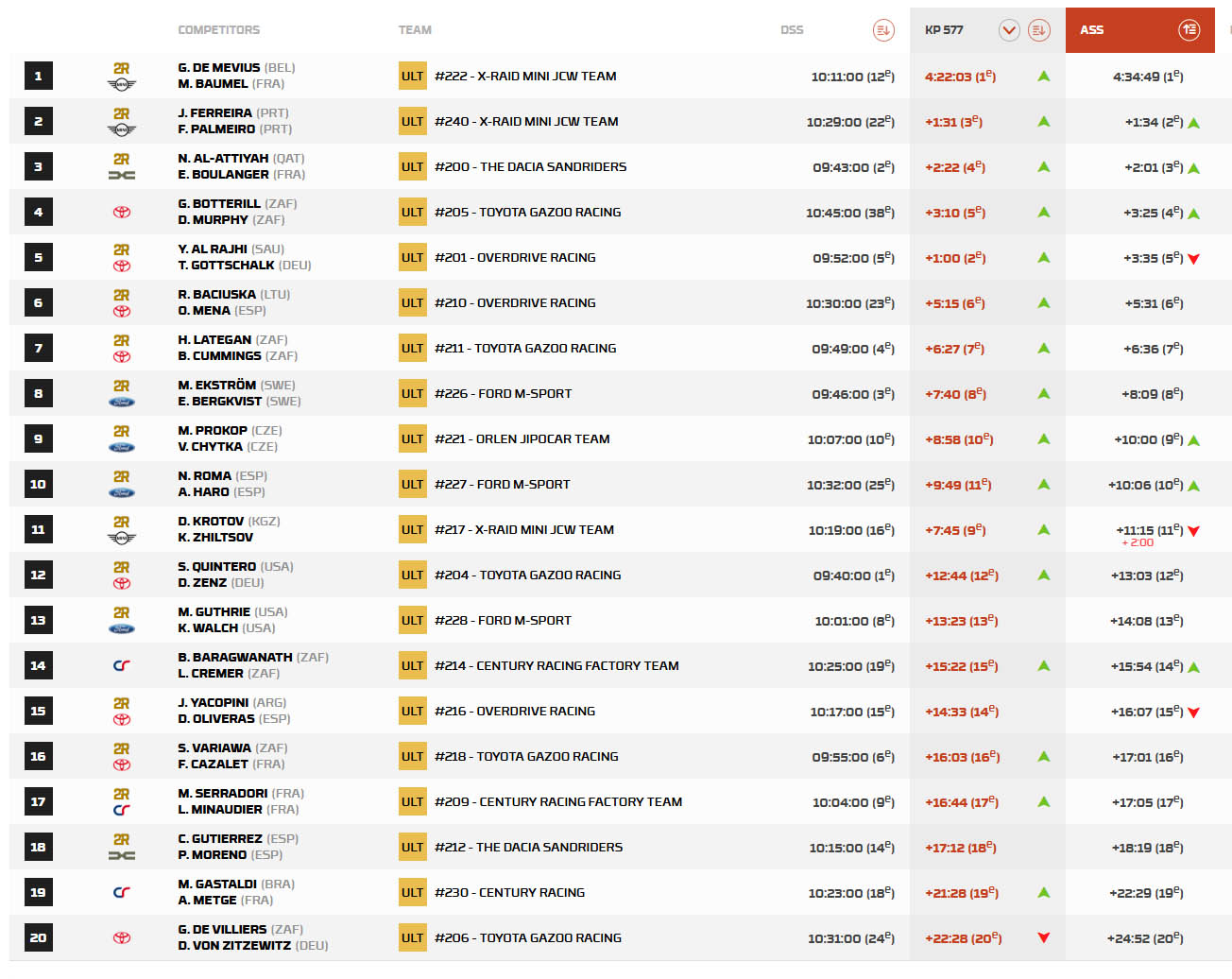
Task: Sort by DSS column using sort icon
Action: click(882, 30)
